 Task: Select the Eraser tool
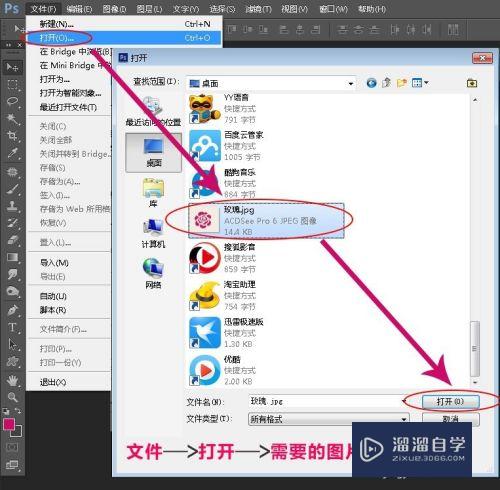tap(13, 240)
